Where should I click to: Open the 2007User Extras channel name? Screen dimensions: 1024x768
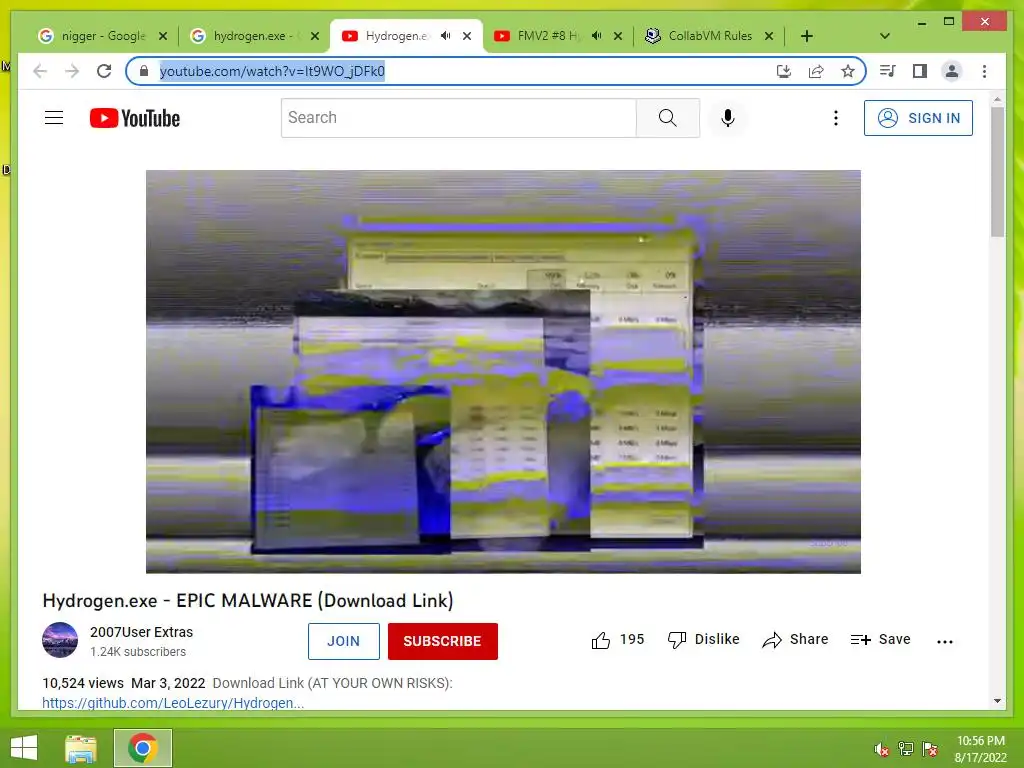click(142, 632)
